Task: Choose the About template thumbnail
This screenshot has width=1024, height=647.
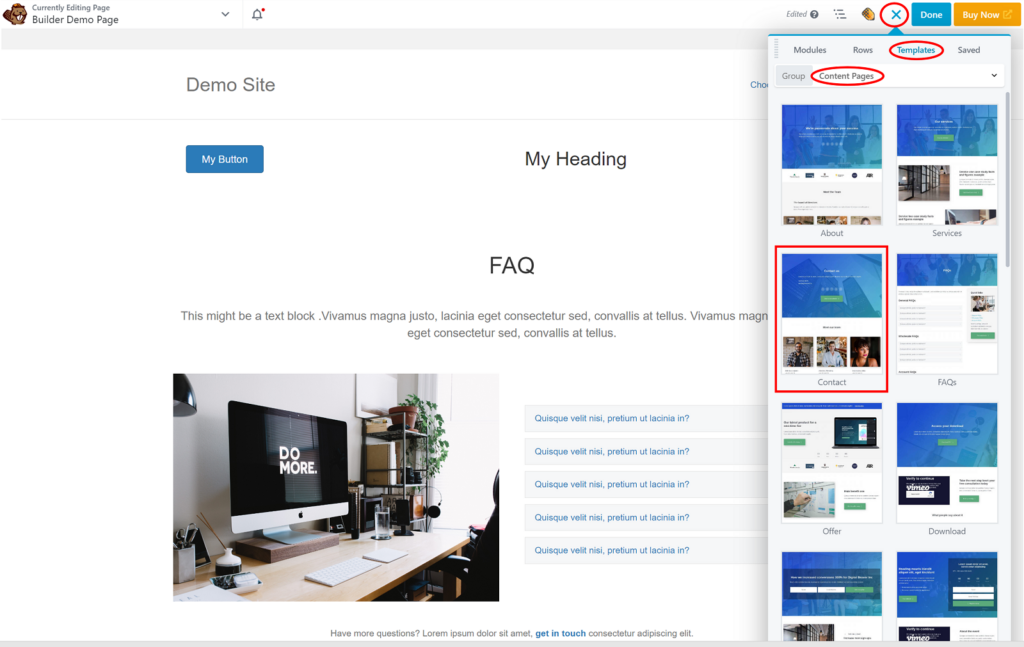Action: [x=831, y=165]
